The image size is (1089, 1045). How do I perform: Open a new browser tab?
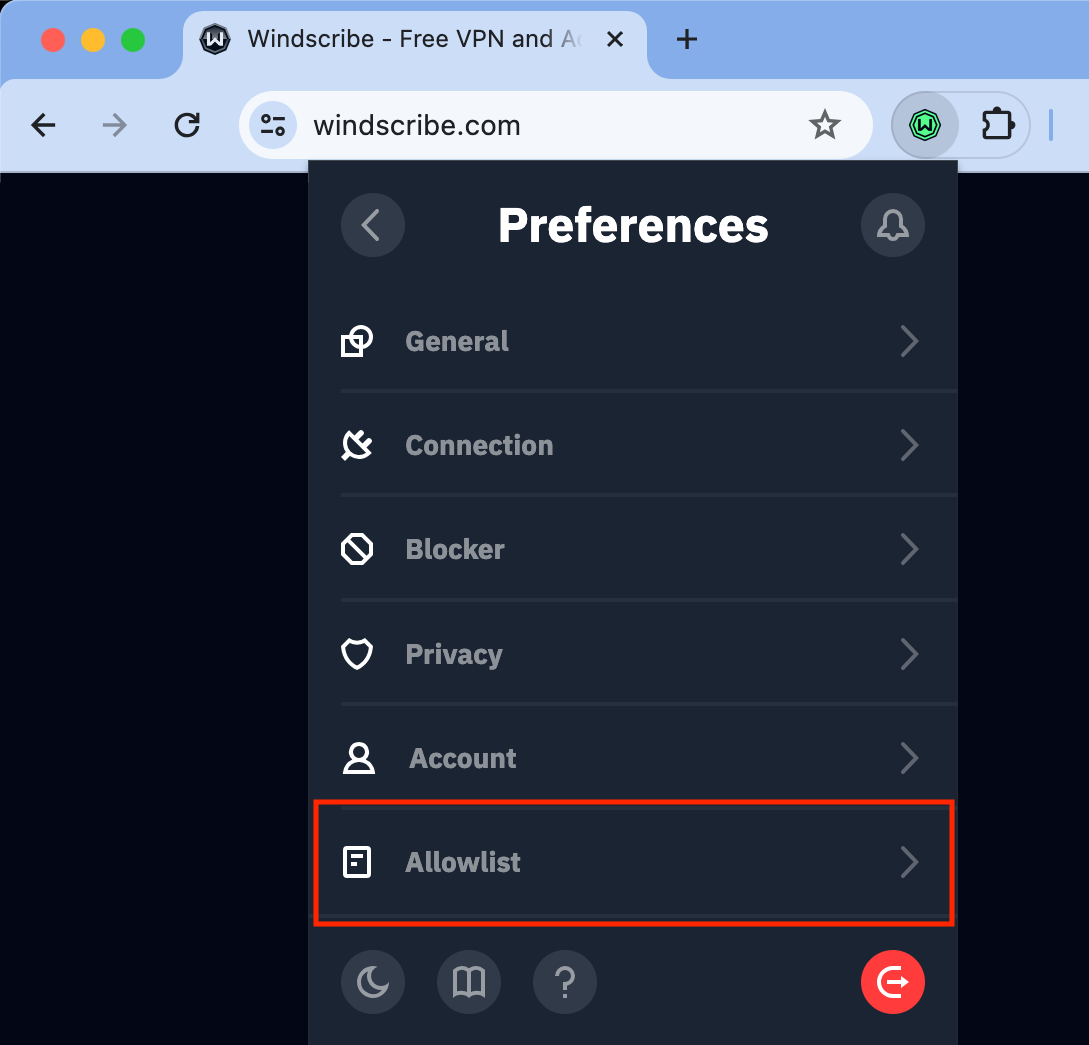point(686,39)
